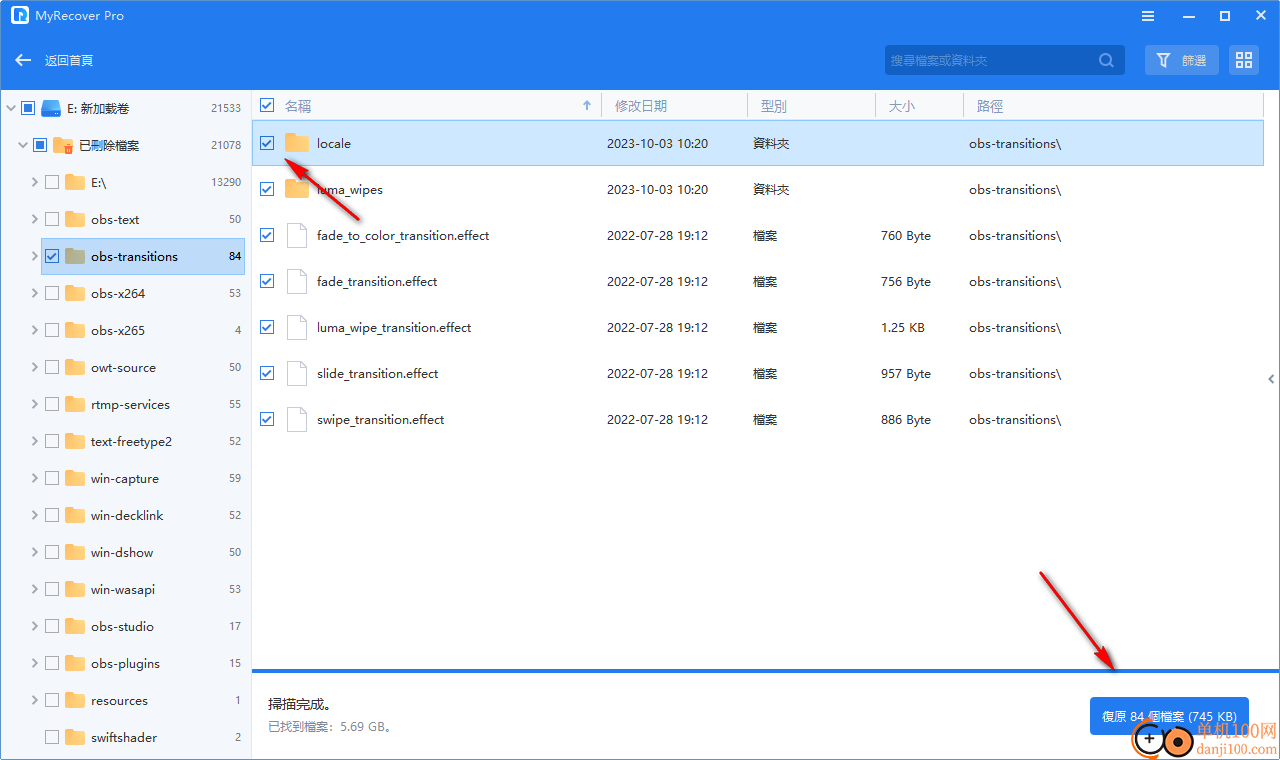Viewport: 1280px width, 760px height.
Task: Uncheck the luma_wipes folder checkbox
Action: point(267,189)
